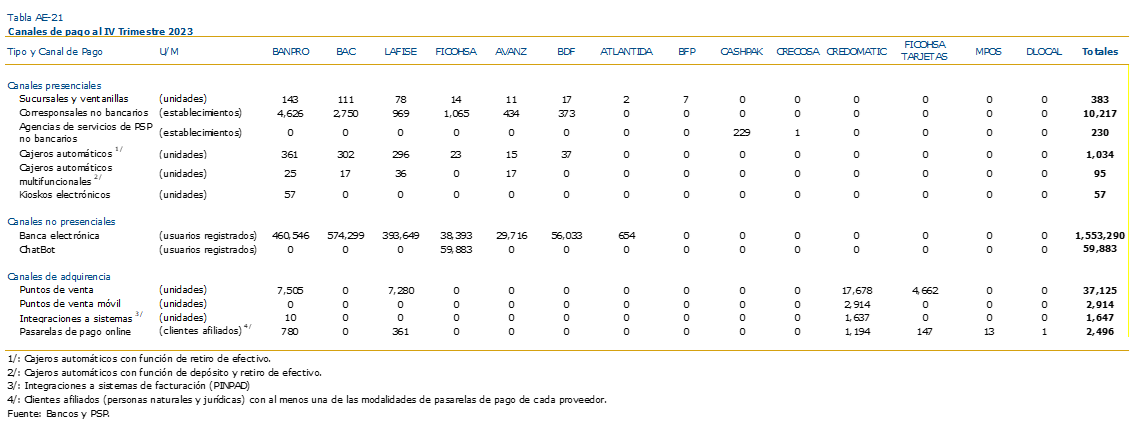
Task: Click the CREDOMATIC column header
Action: pos(856,52)
